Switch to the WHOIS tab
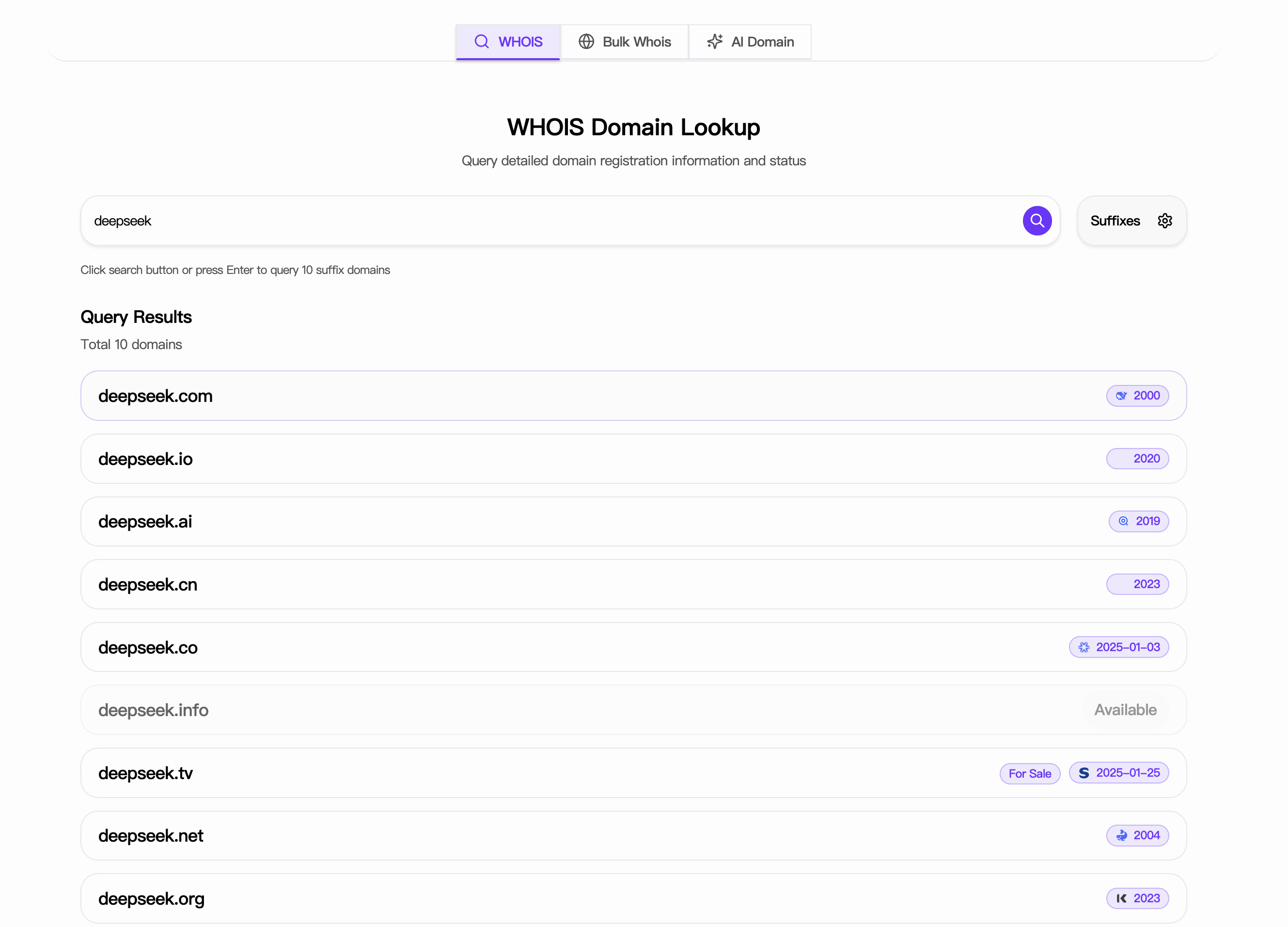 [x=508, y=42]
